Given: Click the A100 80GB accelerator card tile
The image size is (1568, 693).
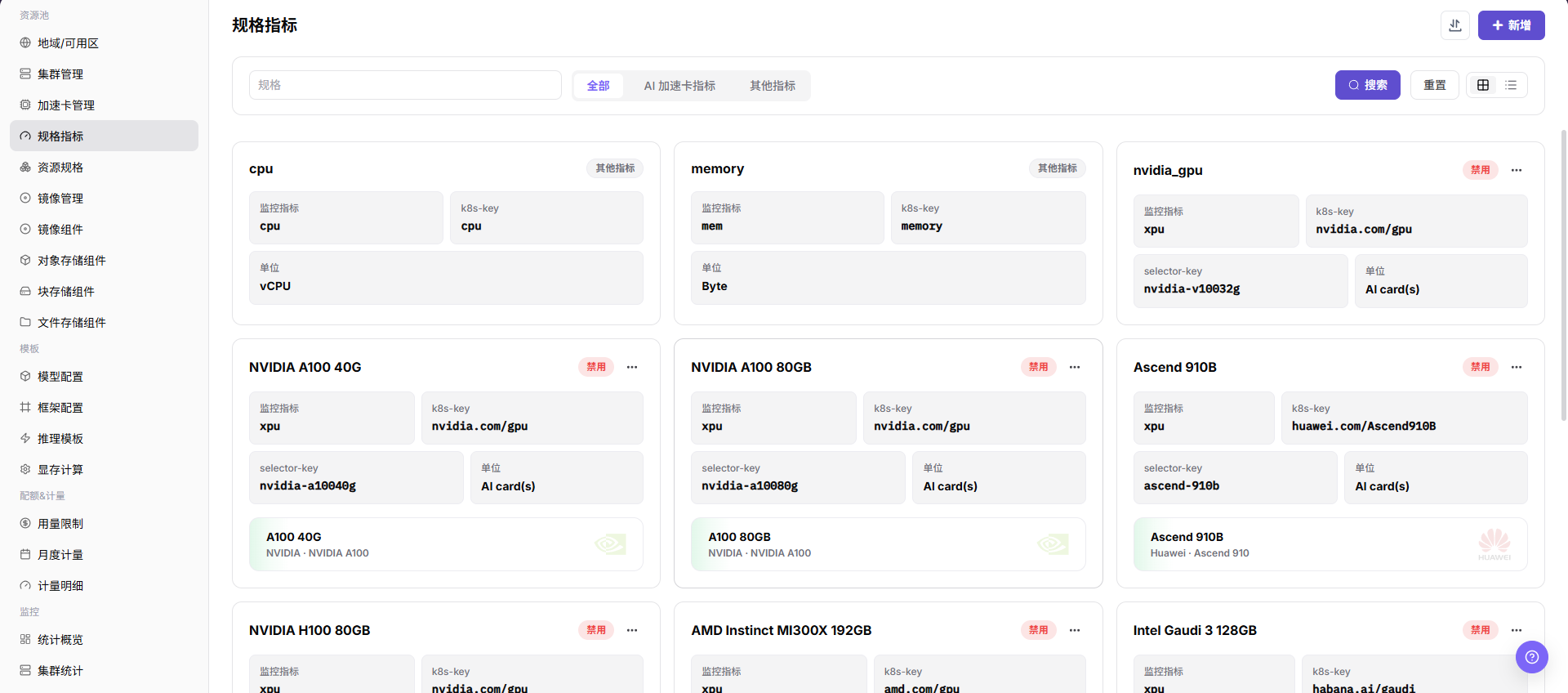Looking at the screenshot, I should (x=888, y=544).
